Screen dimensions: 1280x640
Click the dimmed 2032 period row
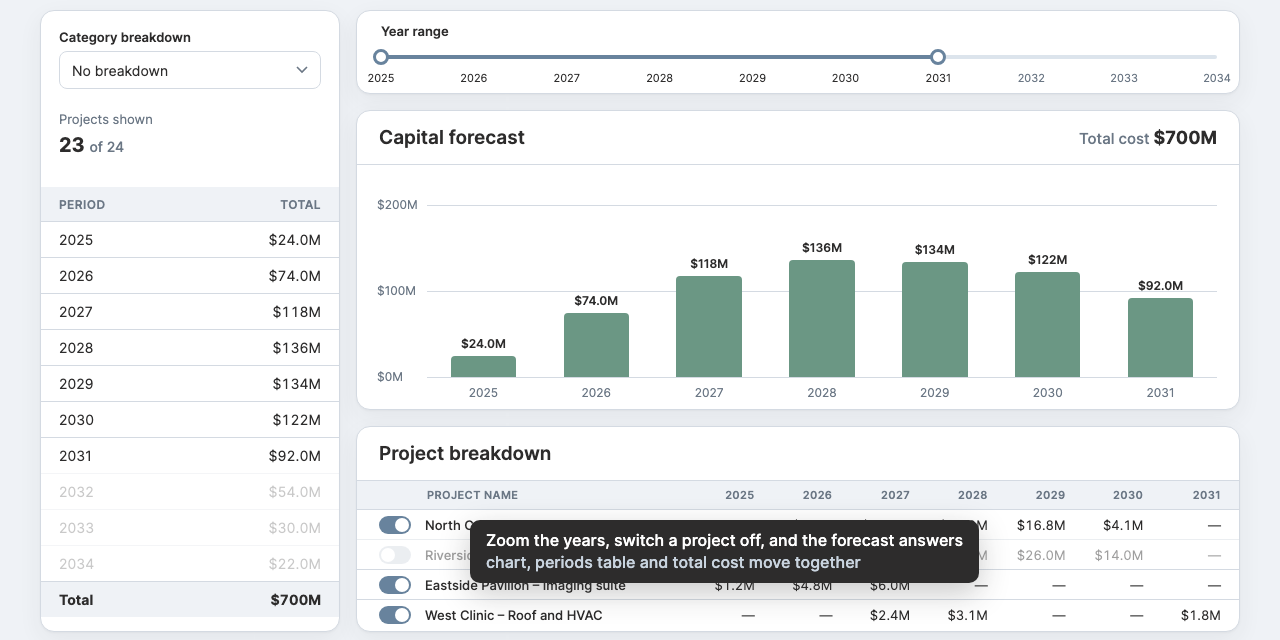tap(190, 492)
